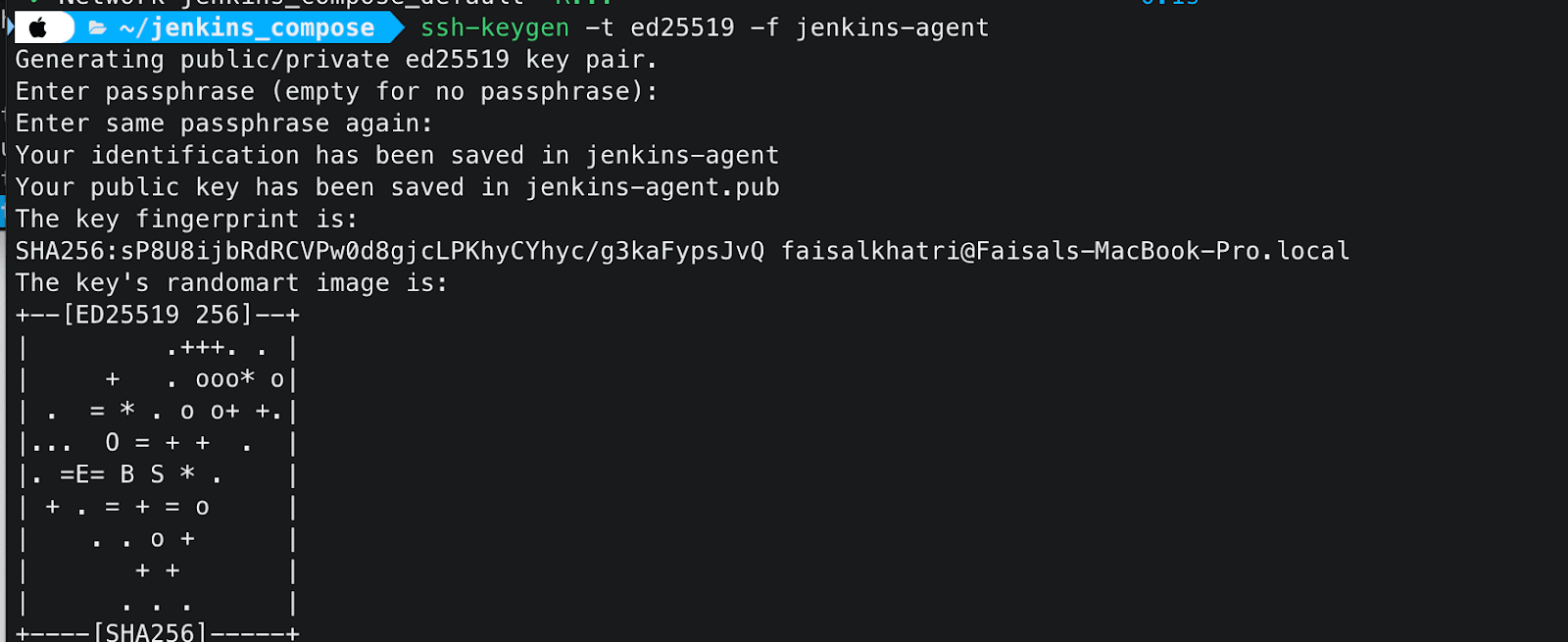The height and width of the screenshot is (642, 1568).
Task: Click the ~/jenkins_compose directory prompt segment
Action: click(x=247, y=27)
